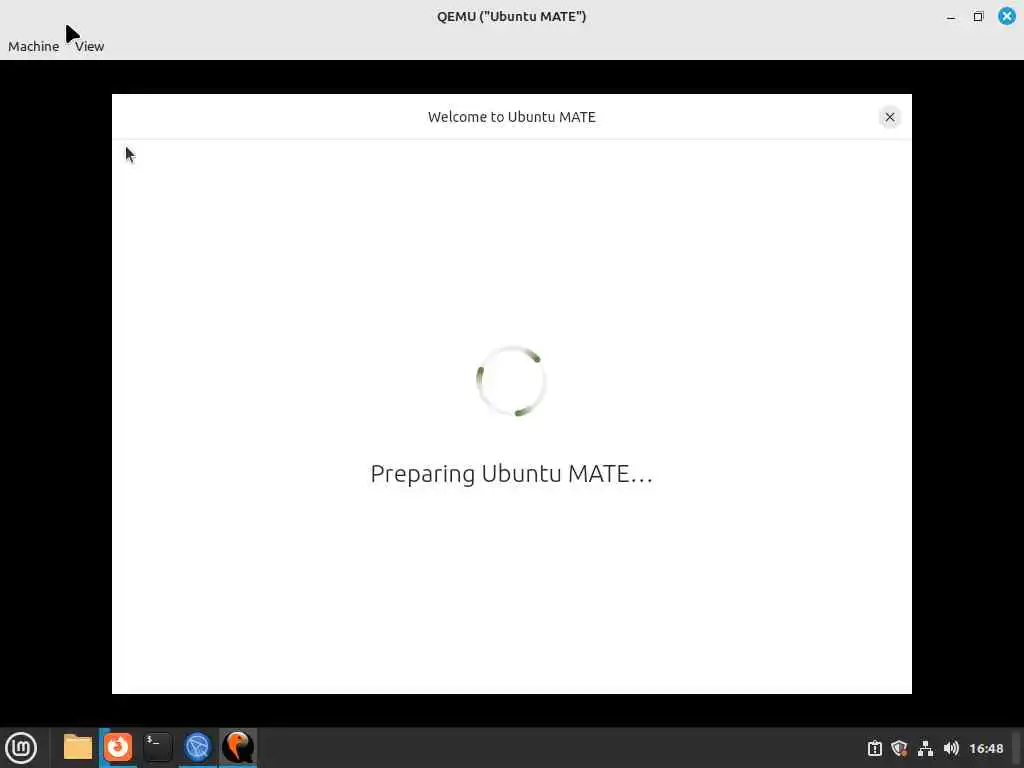Open Firefox from the taskbar

tap(118, 747)
